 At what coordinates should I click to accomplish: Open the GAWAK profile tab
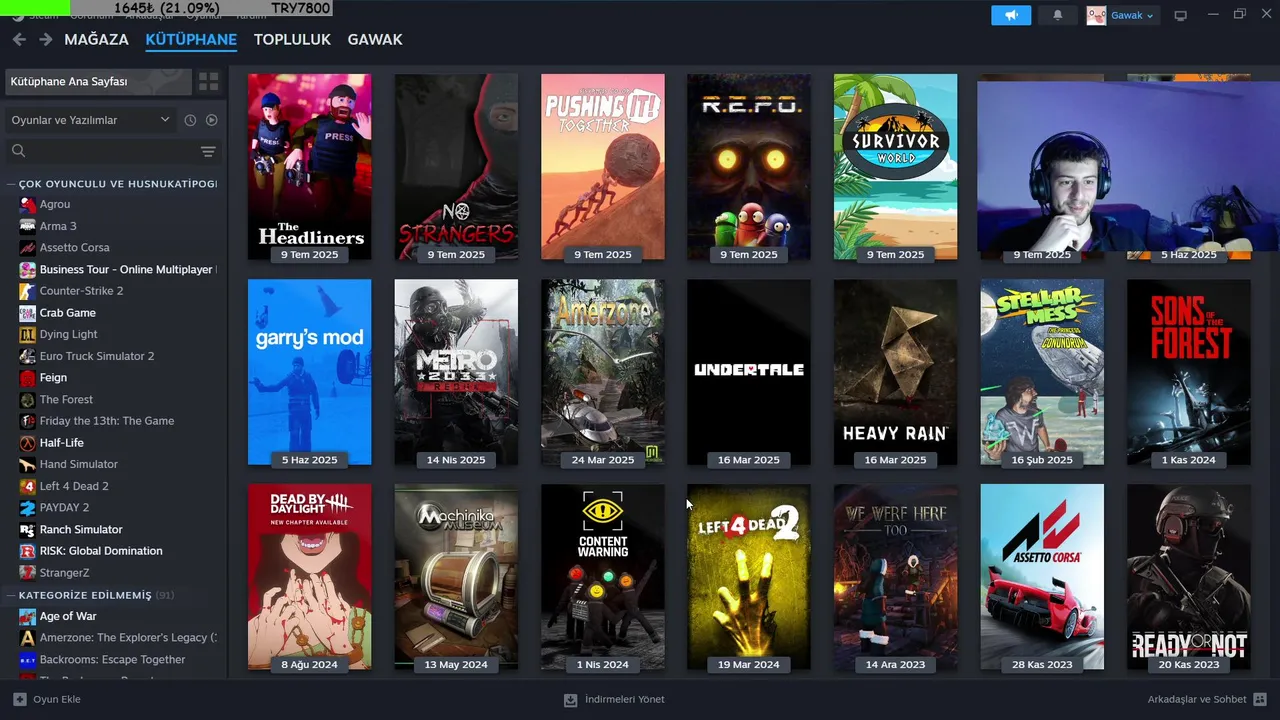point(375,39)
